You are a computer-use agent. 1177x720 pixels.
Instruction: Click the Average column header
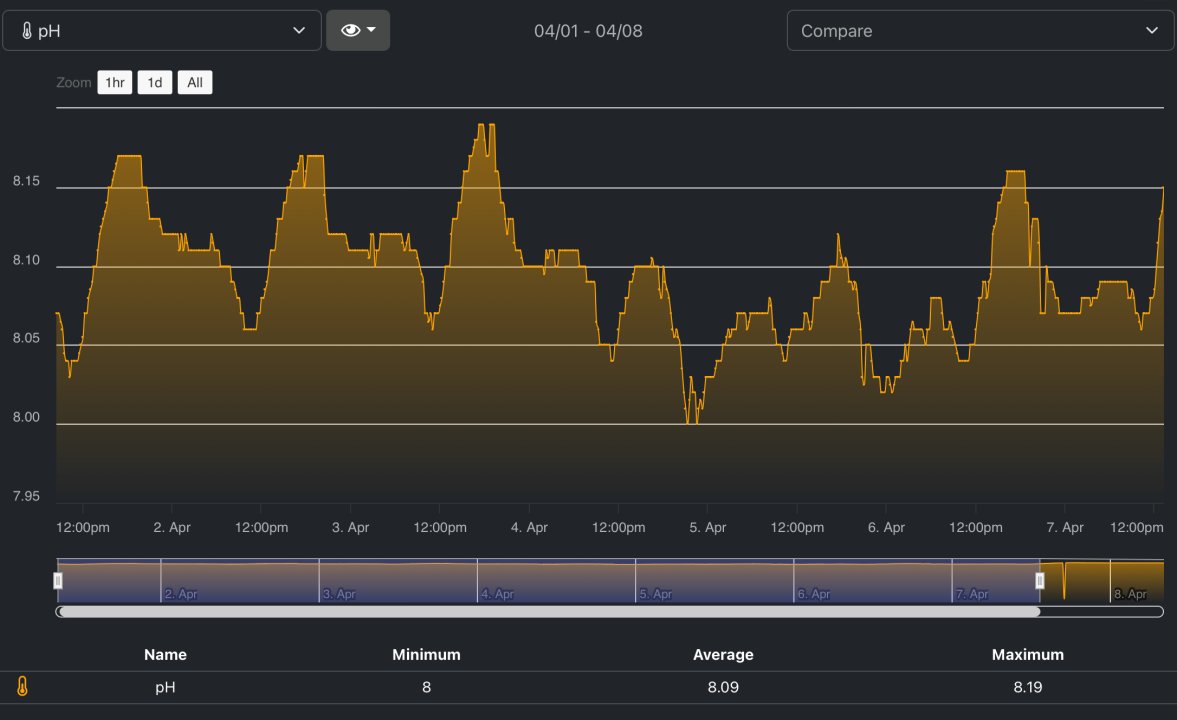pyautogui.click(x=723, y=655)
